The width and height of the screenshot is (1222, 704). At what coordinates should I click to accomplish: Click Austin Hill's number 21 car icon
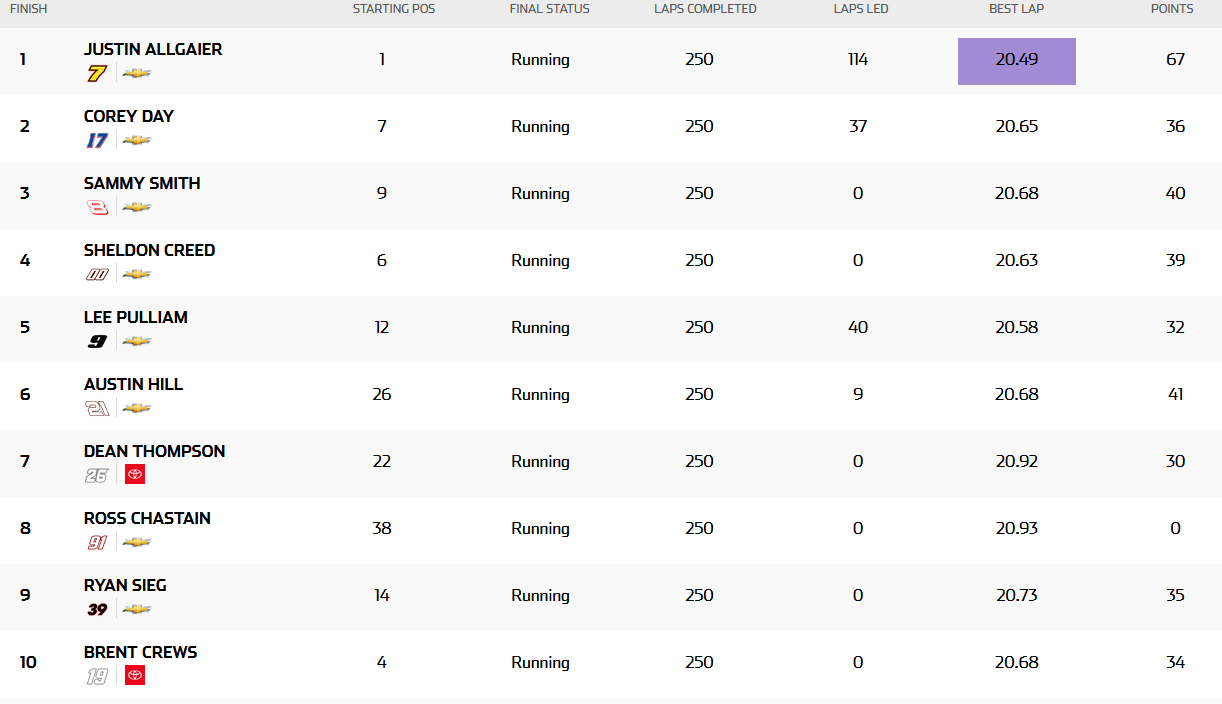97,408
